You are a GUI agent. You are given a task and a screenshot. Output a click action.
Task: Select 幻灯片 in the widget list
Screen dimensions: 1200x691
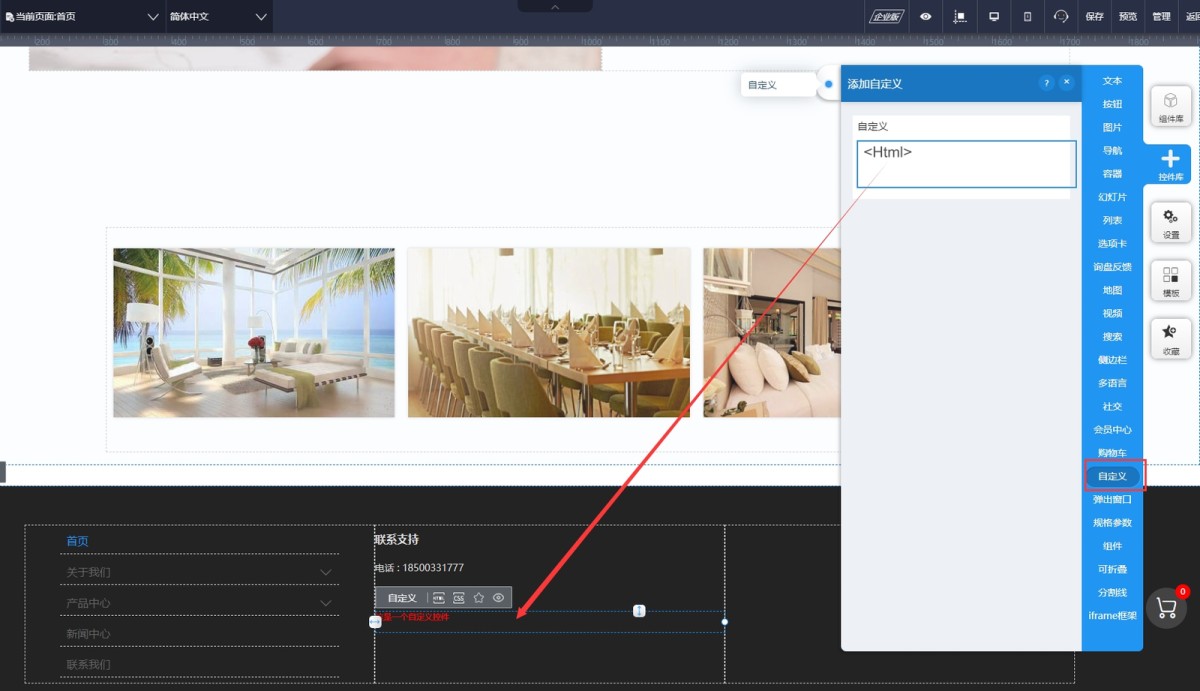click(x=1112, y=197)
